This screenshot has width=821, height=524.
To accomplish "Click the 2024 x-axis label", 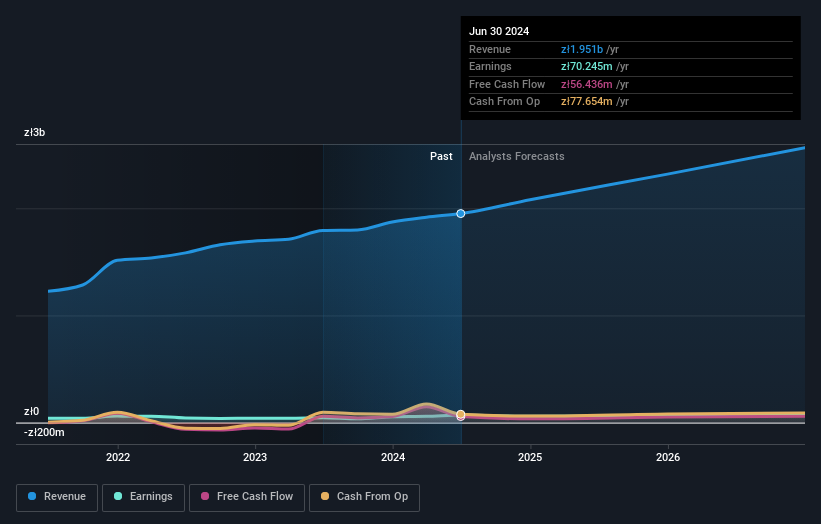I will coord(393,458).
